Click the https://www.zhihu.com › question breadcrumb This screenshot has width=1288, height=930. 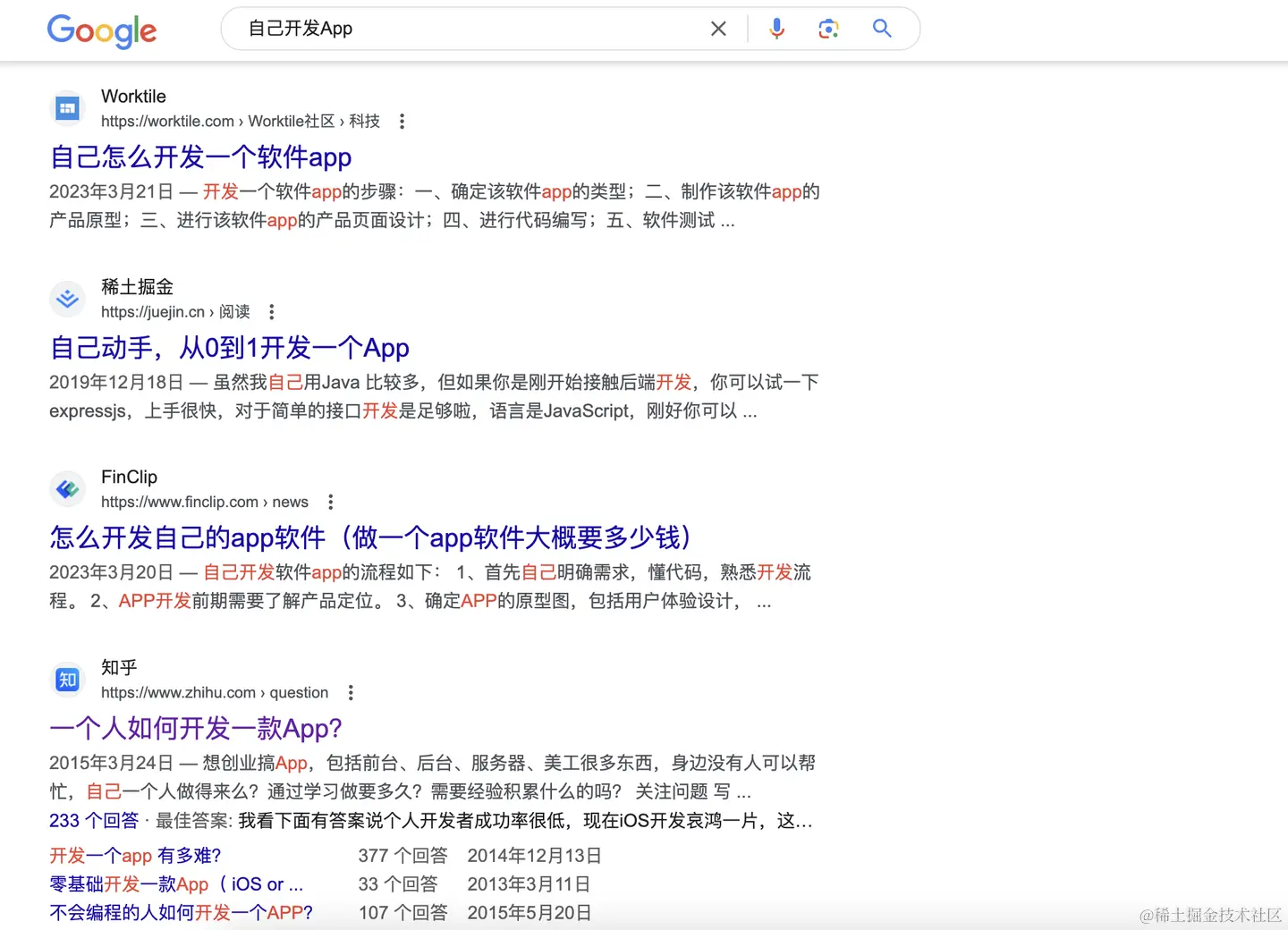(x=215, y=693)
